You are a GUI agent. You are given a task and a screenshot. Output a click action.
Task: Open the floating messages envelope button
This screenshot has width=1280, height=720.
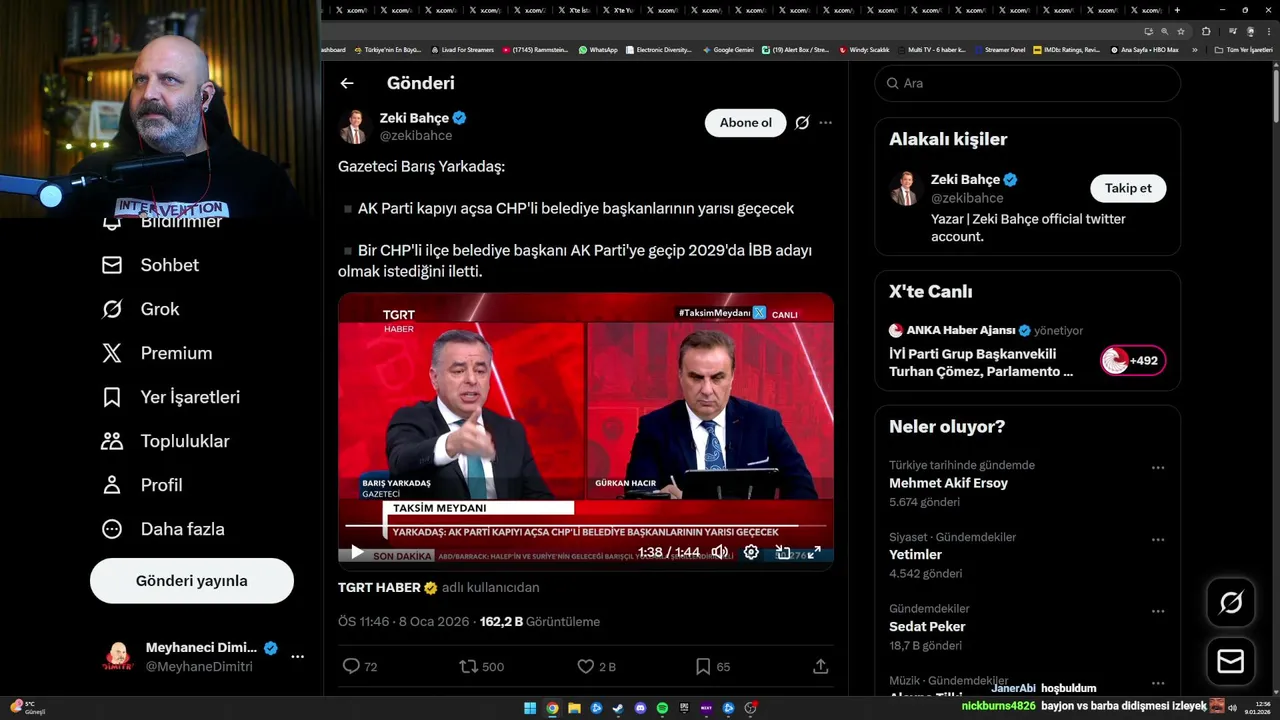pyautogui.click(x=1231, y=662)
